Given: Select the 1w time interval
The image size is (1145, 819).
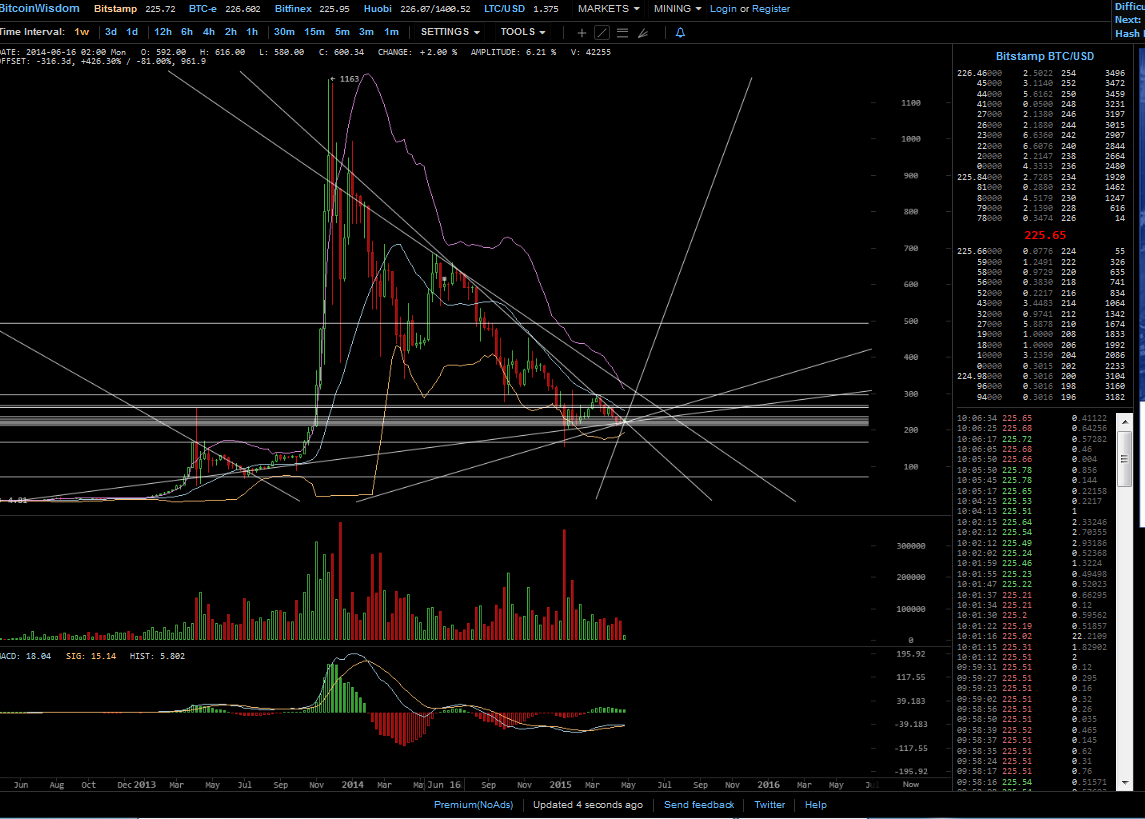Looking at the screenshot, I should pos(82,32).
